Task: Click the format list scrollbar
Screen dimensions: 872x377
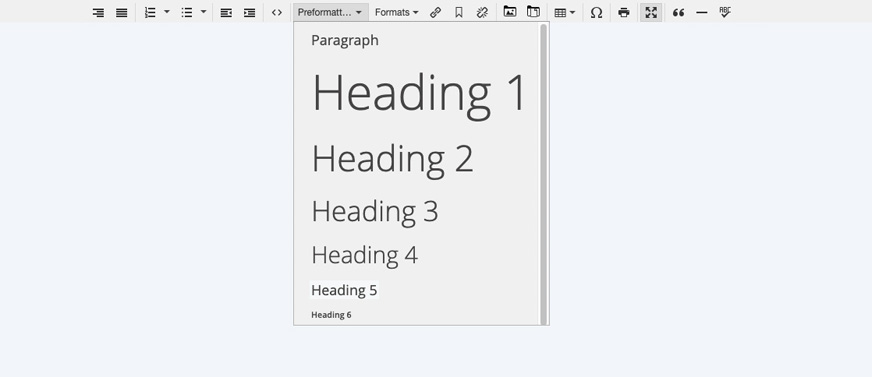Action: click(x=543, y=174)
